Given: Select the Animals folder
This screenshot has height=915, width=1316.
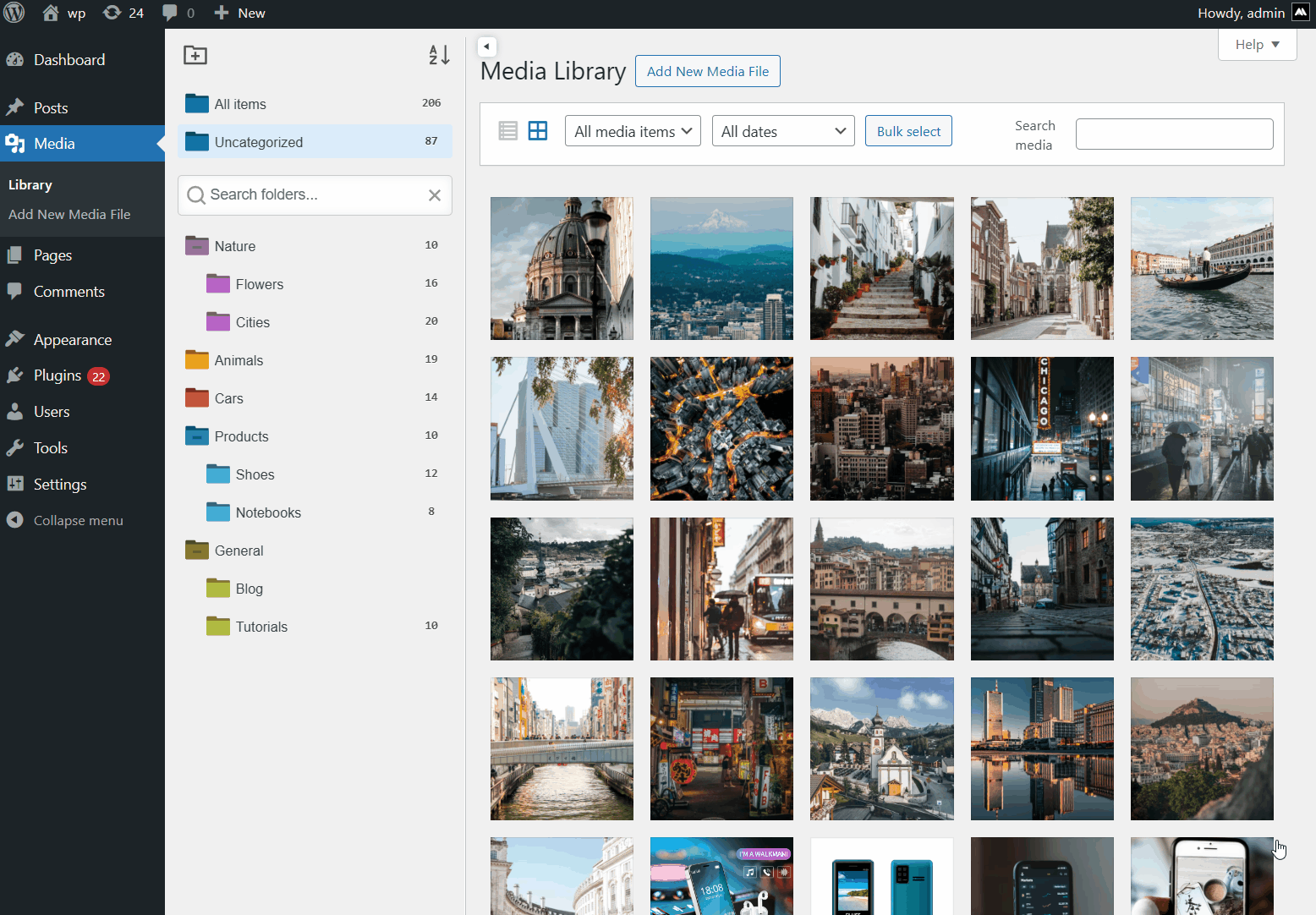Looking at the screenshot, I should pos(315,360).
